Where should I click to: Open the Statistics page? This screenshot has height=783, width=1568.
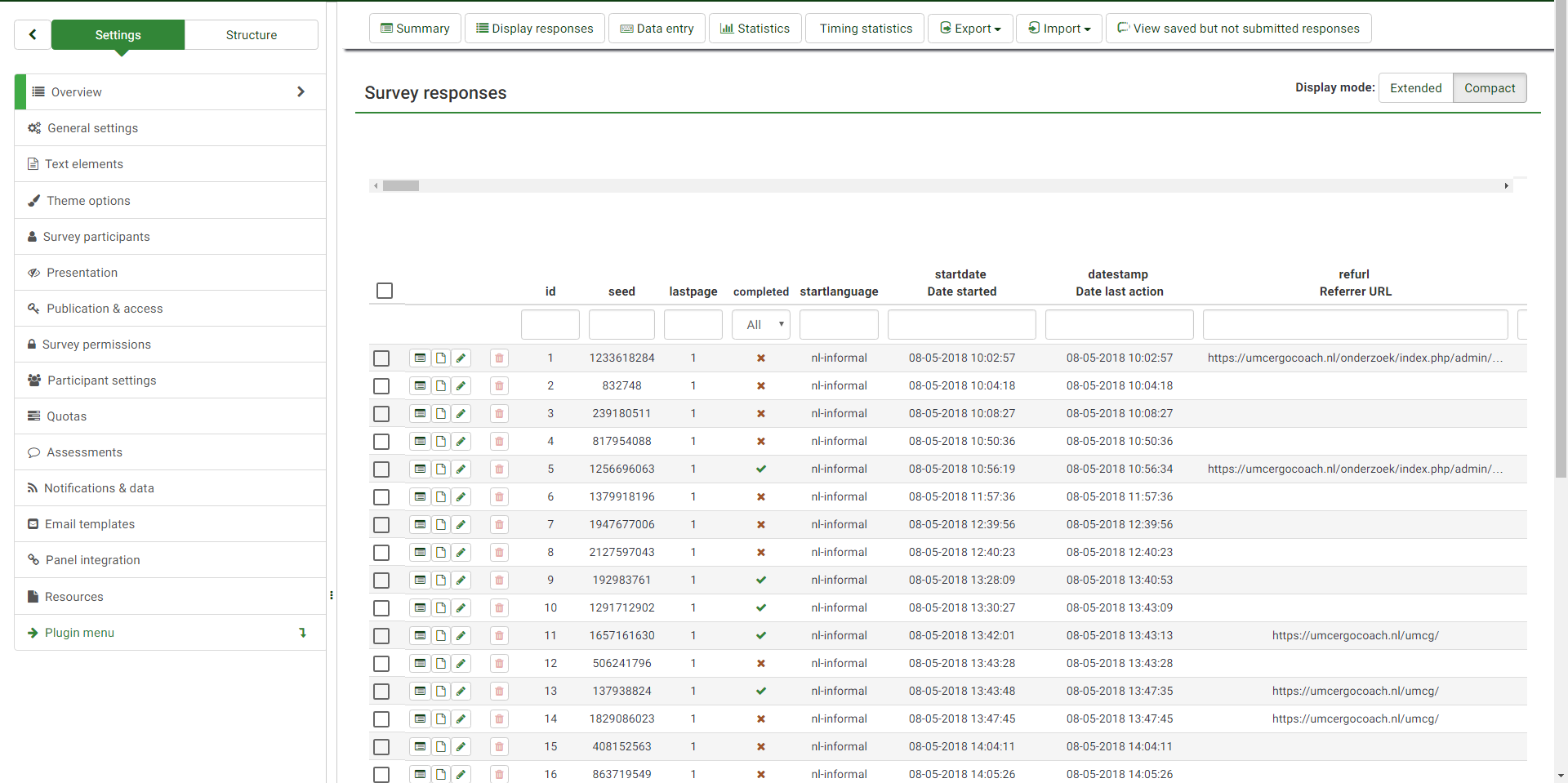click(x=755, y=29)
